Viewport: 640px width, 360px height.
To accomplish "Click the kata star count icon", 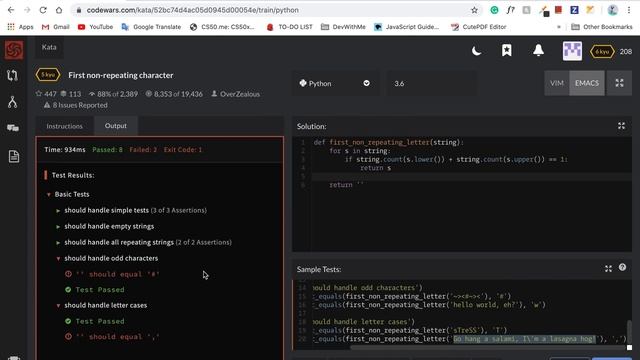I will click(x=39, y=94).
